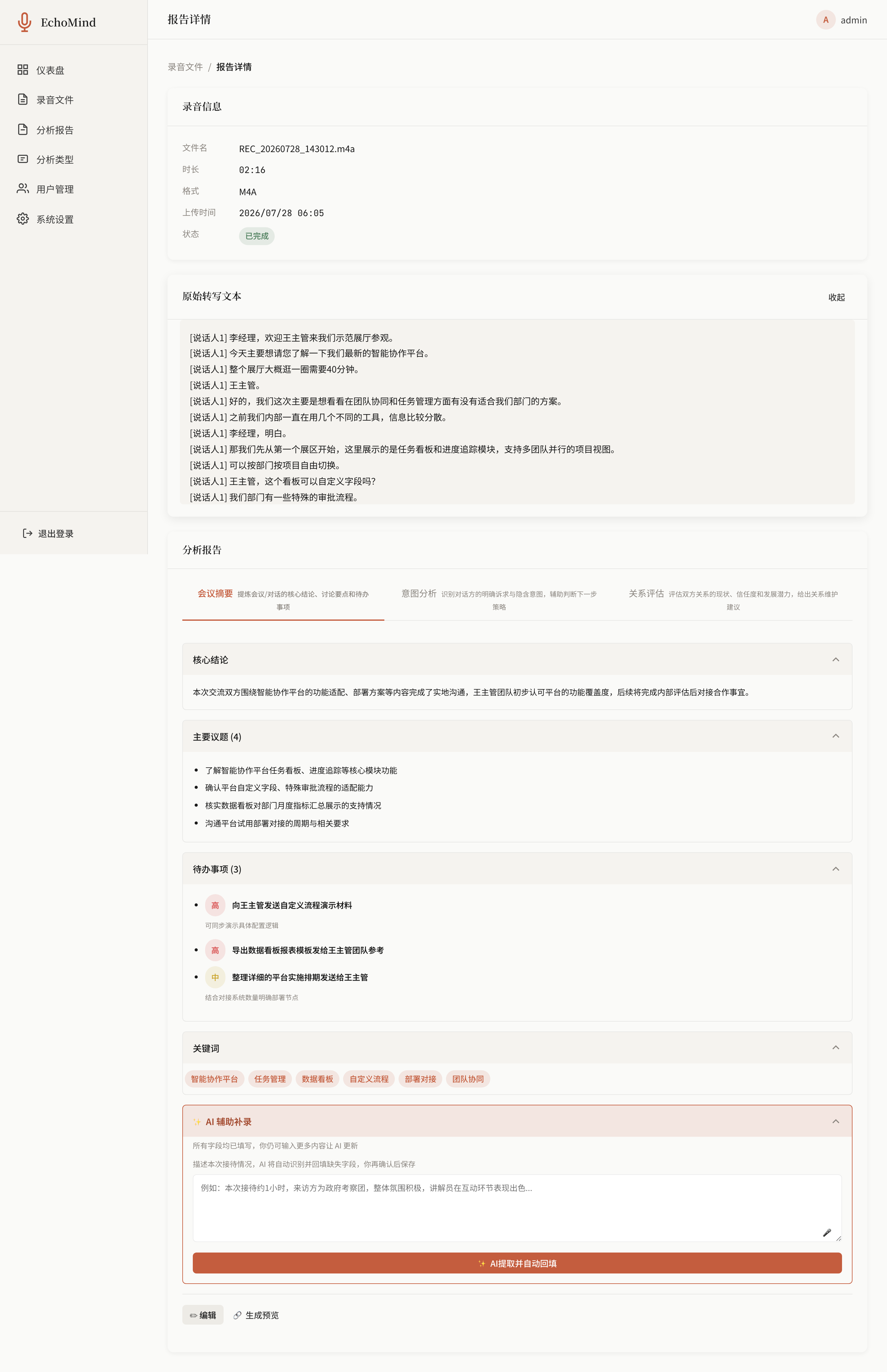Click topic 沟通平台试用部署对接的周期与相关要求
This screenshot has height=1372, width=887.
(x=277, y=823)
